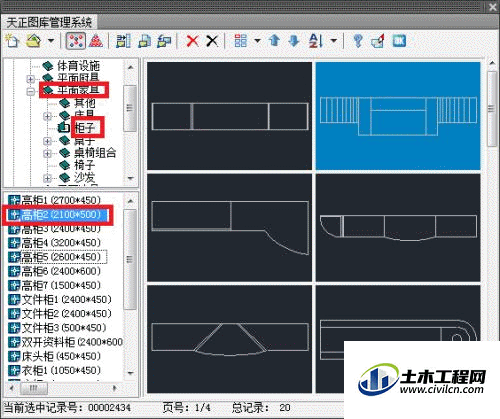Click the paste block toolbar icon
Image resolution: width=500 pixels, height=419 pixels.
pos(164,41)
